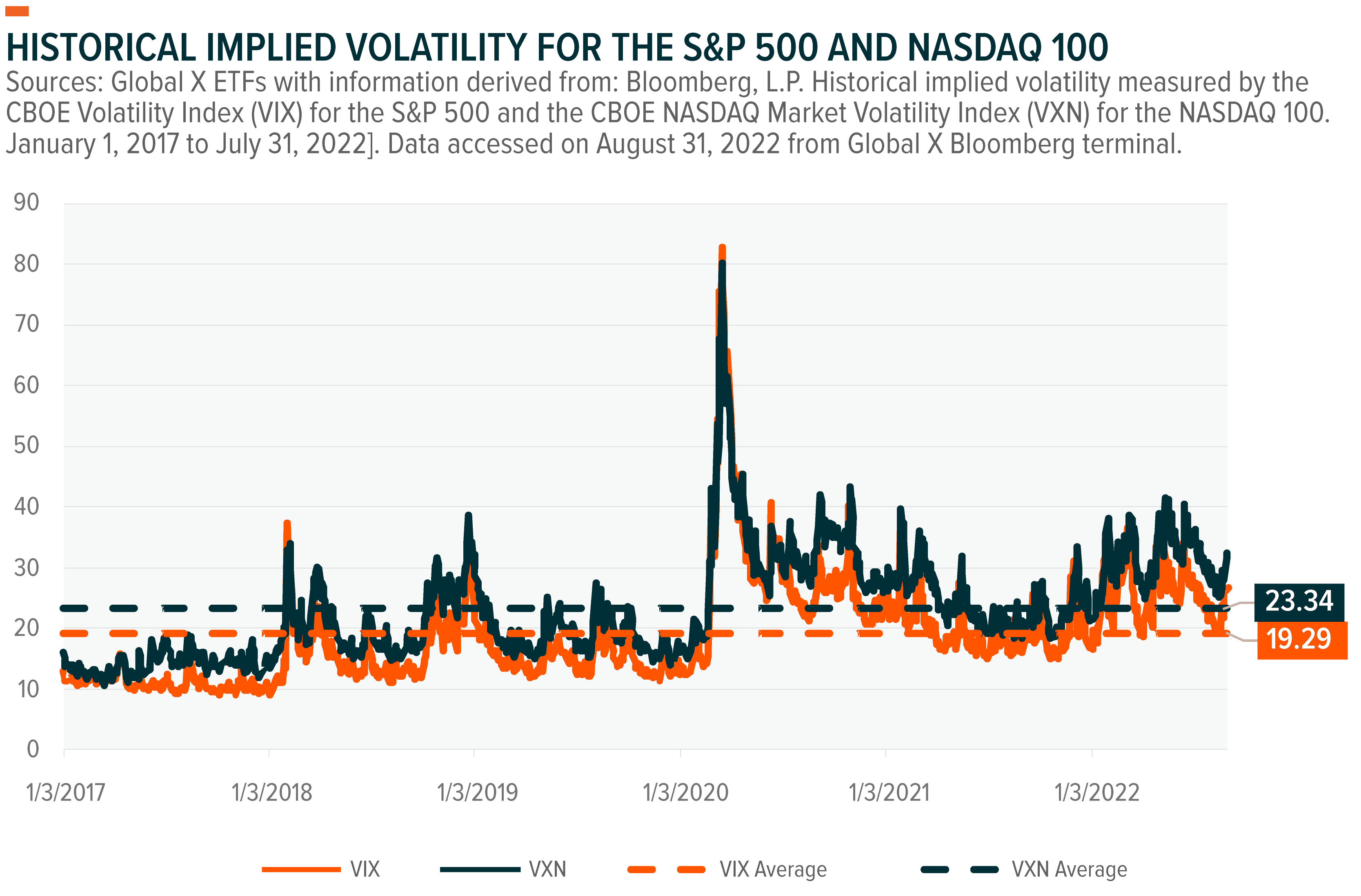This screenshot has height=896, width=1361.
Task: Click the 1/3/2021 x-axis date label
Action: 889,793
